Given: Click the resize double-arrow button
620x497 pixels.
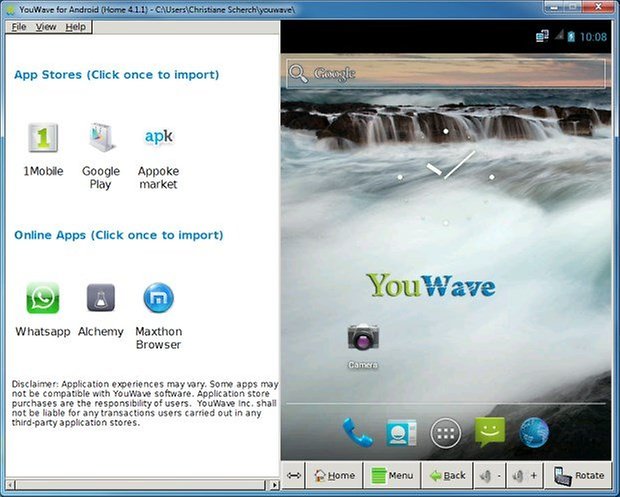Looking at the screenshot, I should 294,475.
